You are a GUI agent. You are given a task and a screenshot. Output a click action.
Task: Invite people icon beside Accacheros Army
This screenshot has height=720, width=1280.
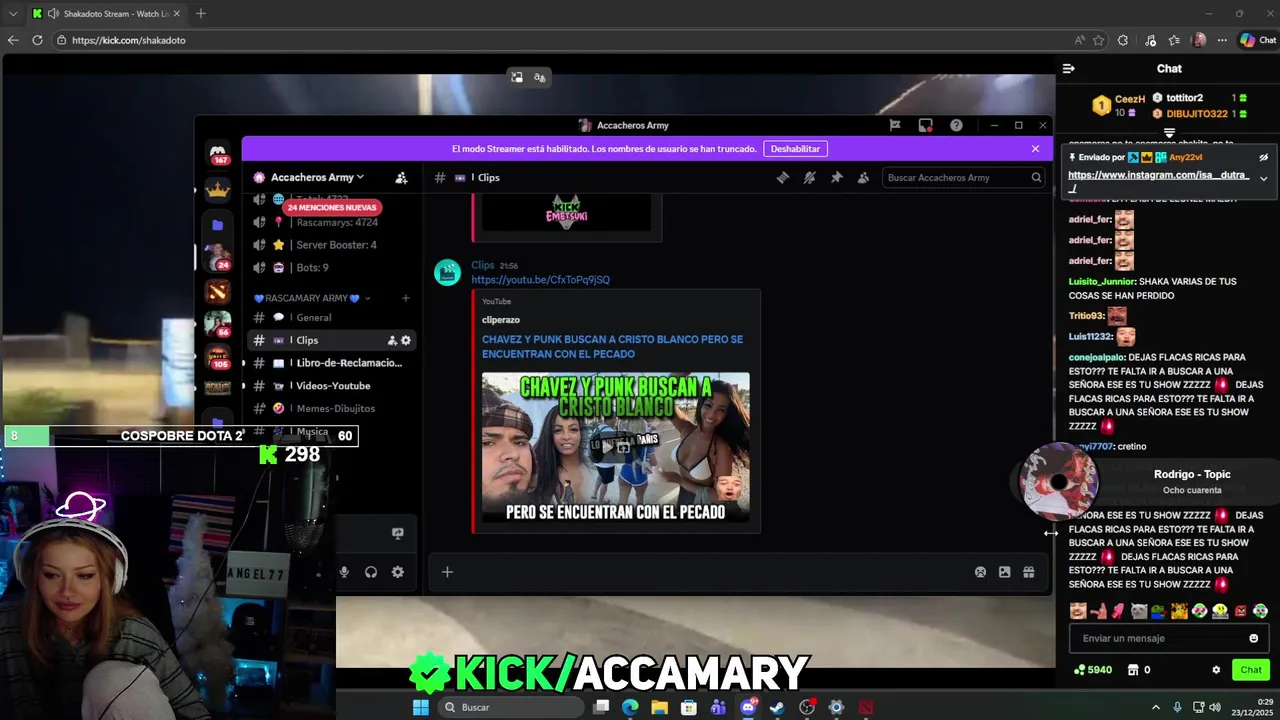pos(401,177)
